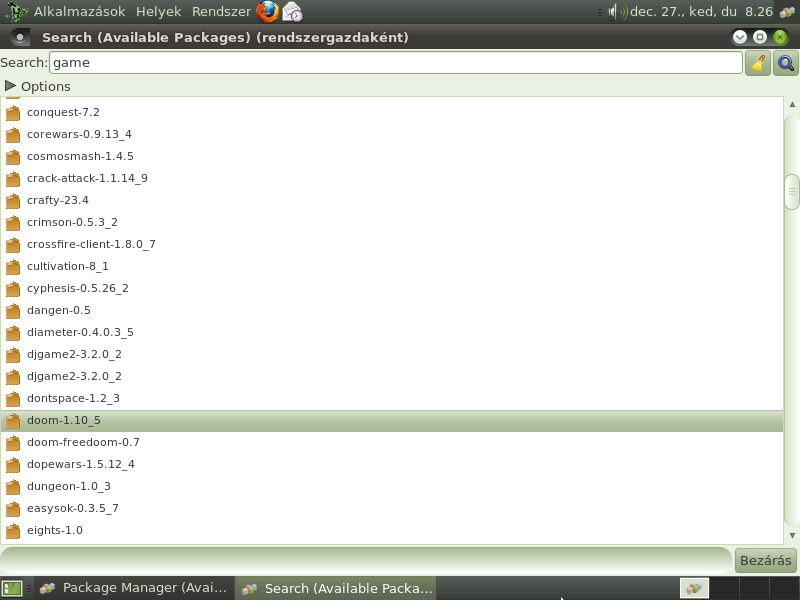Click package icon beside dopewars-1.5.12_4
Screen dimensions: 800x600
tap(13, 464)
